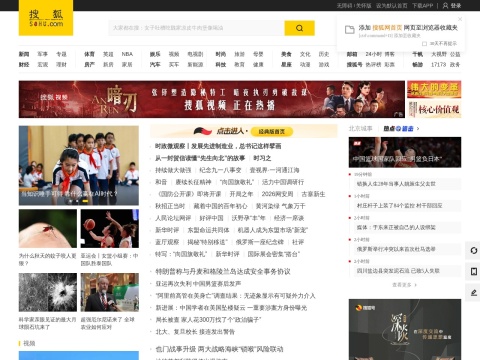The height and width of the screenshot is (360, 480).
Task: Open the 伟大的变革 banner
Action: (434, 89)
